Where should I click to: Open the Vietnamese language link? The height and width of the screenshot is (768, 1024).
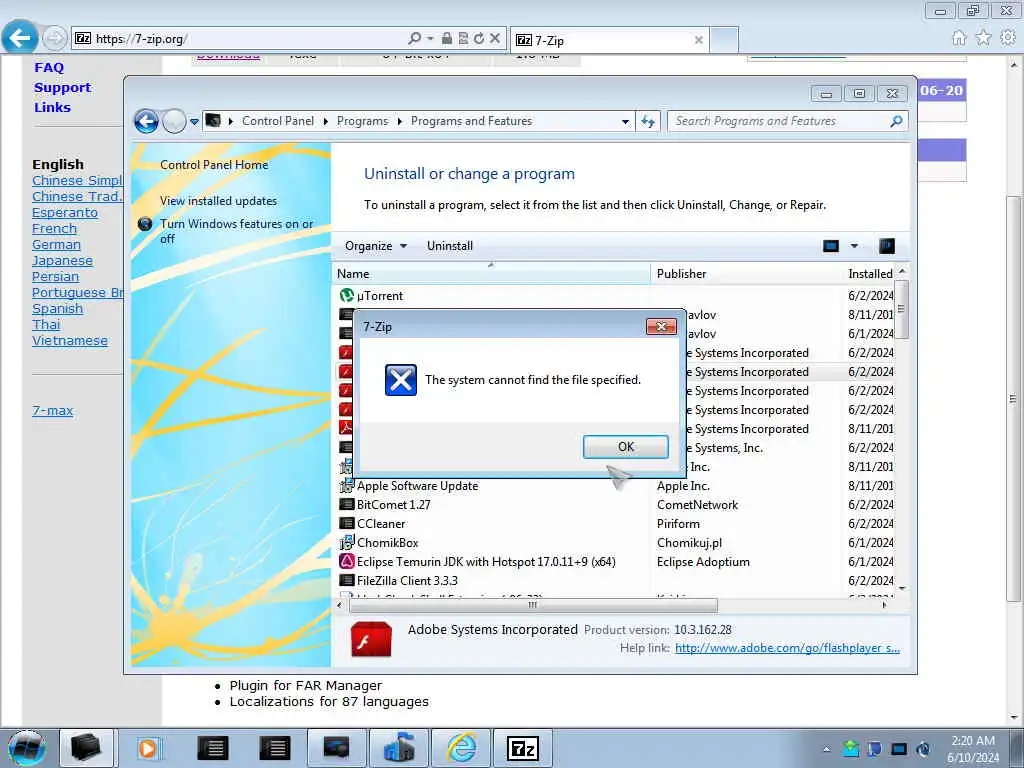tap(70, 341)
